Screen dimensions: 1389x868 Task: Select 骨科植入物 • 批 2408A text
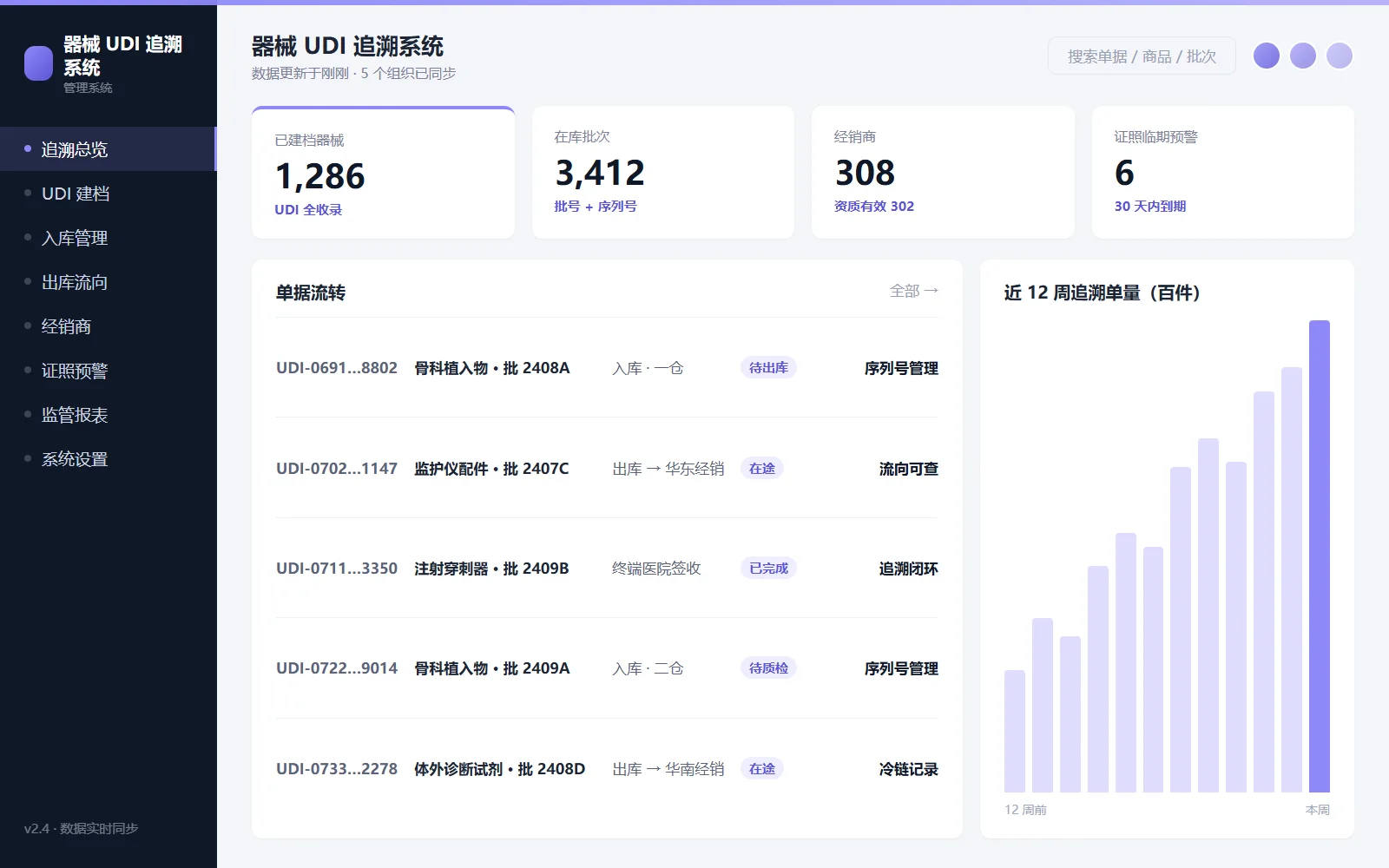click(492, 368)
